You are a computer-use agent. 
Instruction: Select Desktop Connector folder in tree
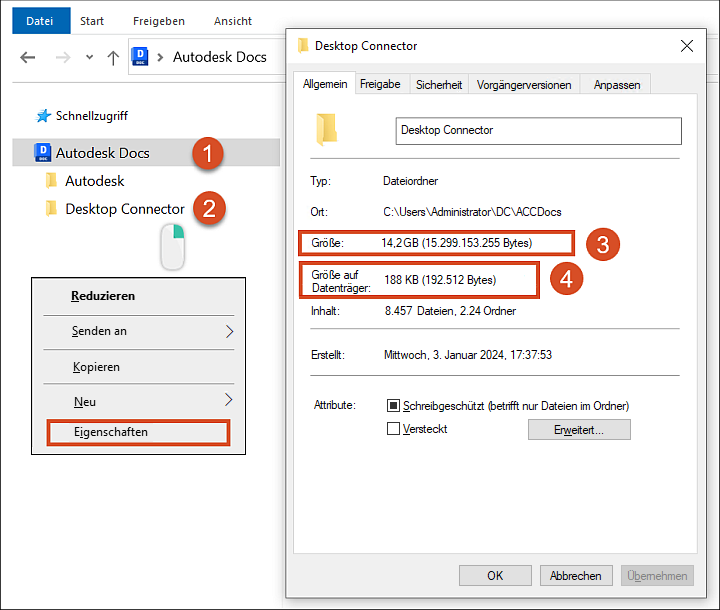pos(124,209)
